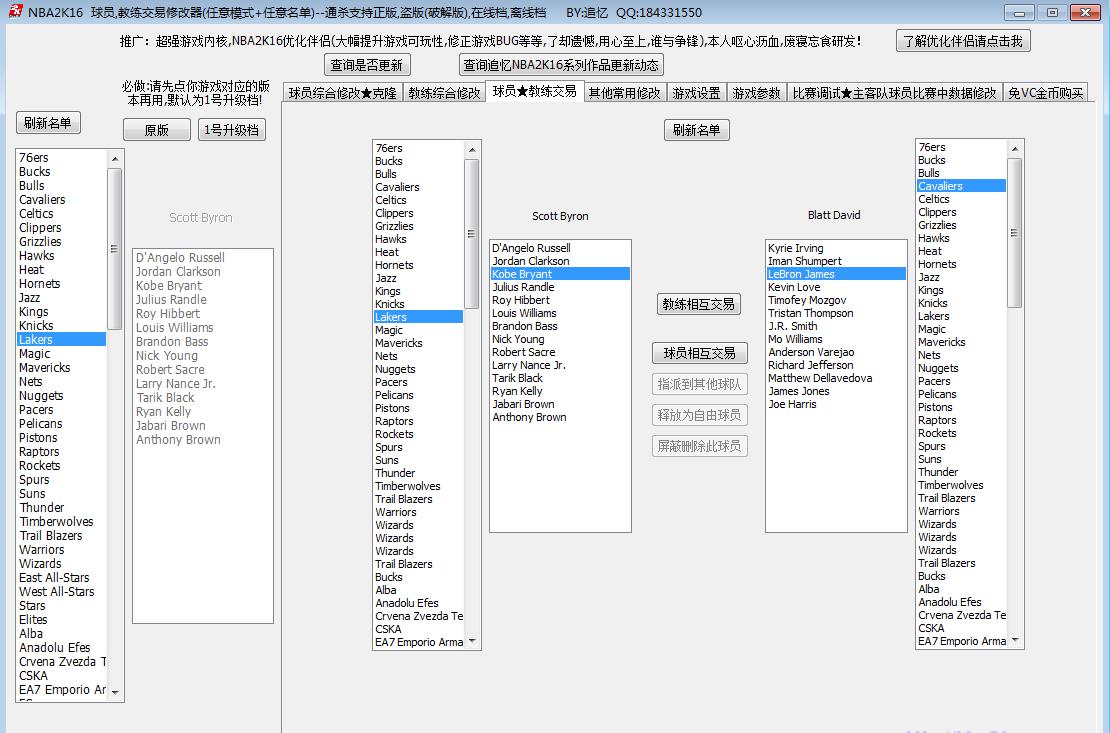Viewport: 1110px width, 733px height.
Task: Select Kyrie Irving in Cavaliers roster
Action: click(836, 248)
